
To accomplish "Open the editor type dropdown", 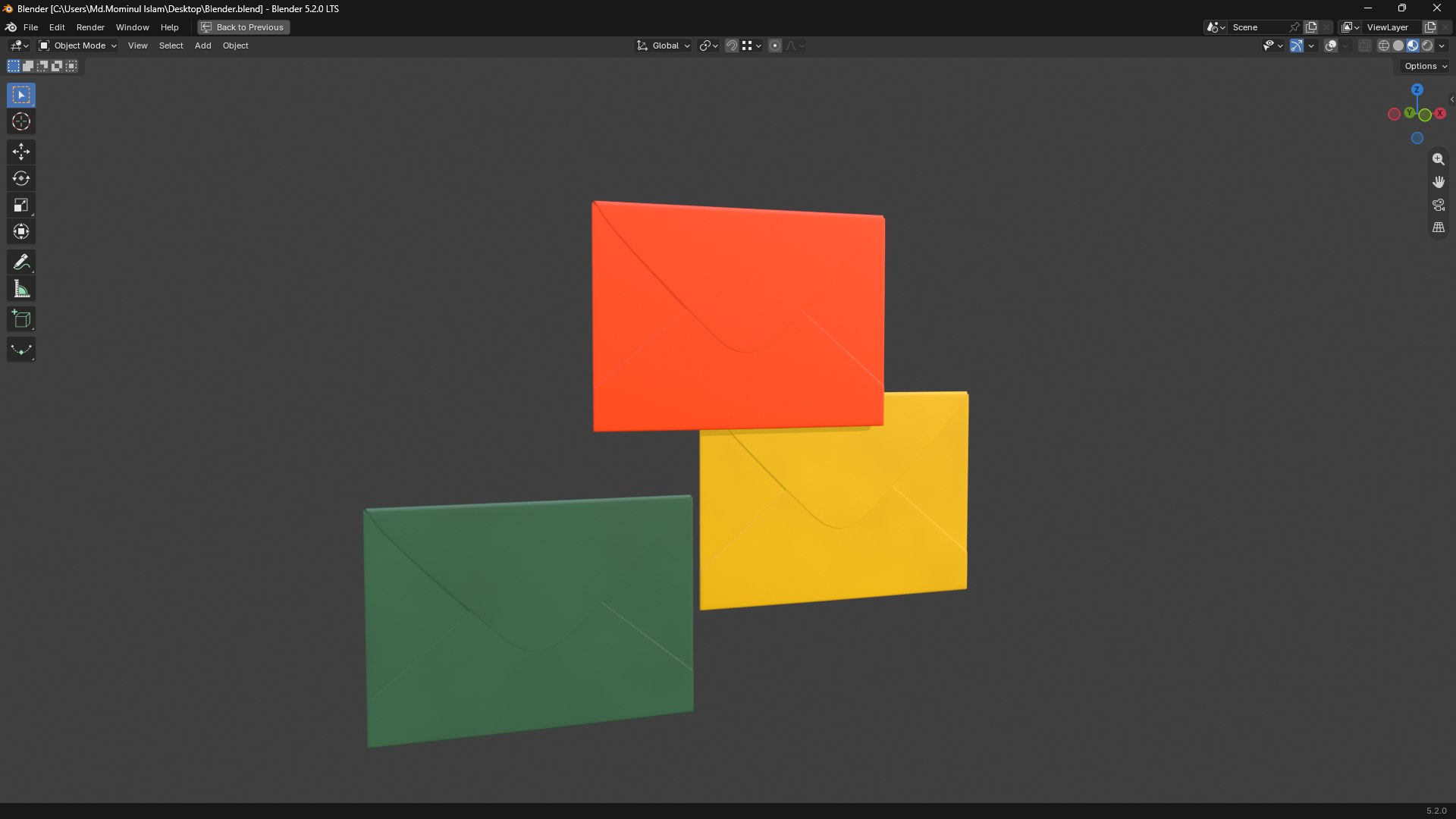I will tap(19, 46).
